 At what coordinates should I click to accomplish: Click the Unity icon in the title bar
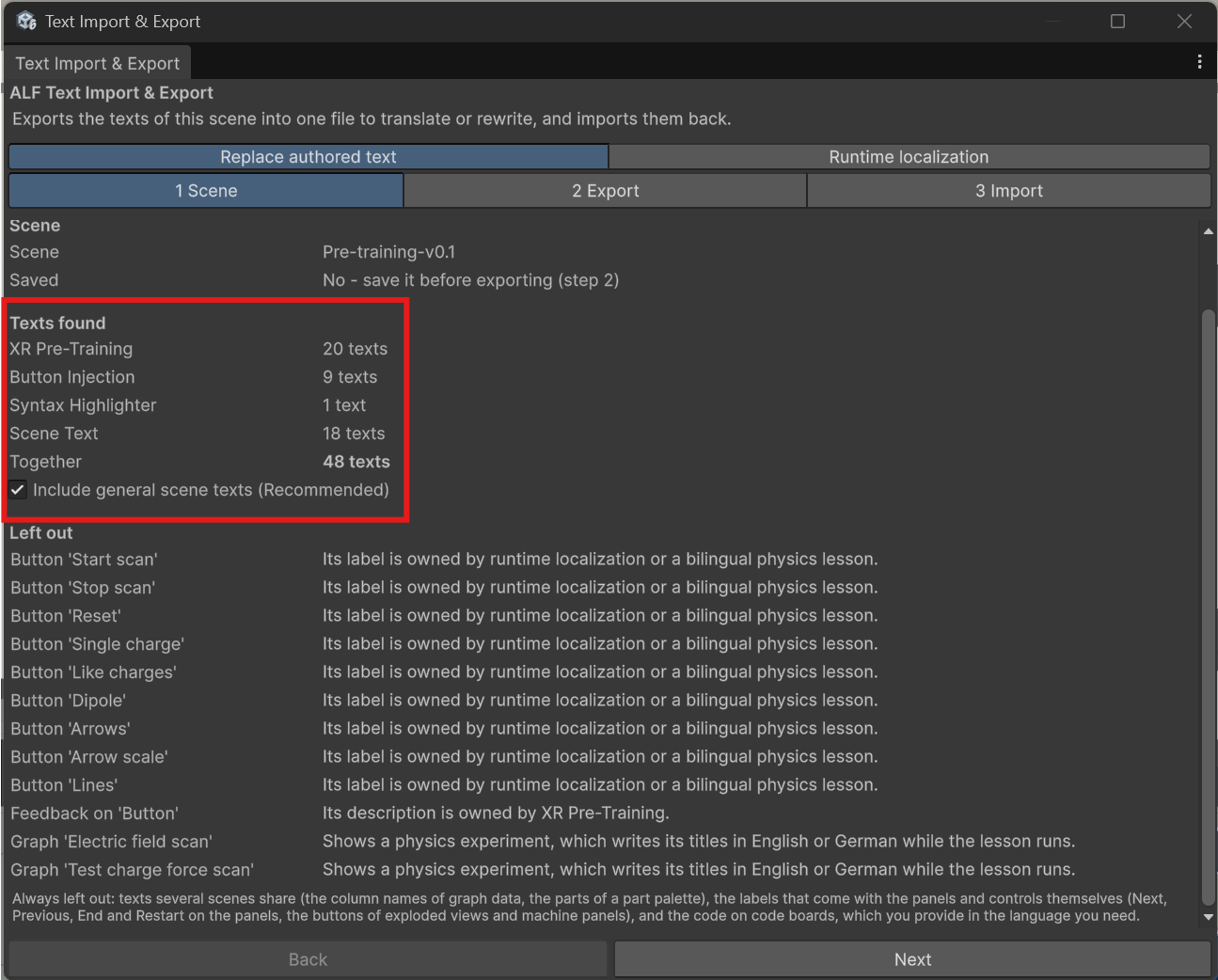[26, 21]
